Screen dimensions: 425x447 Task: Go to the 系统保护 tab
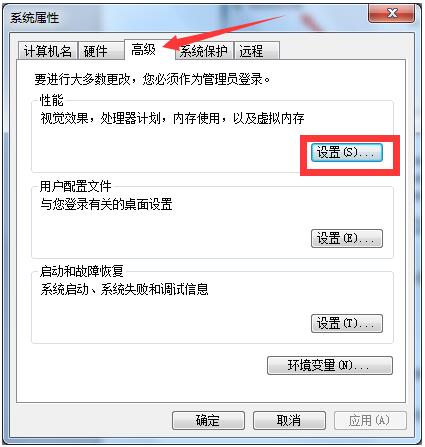click(204, 51)
